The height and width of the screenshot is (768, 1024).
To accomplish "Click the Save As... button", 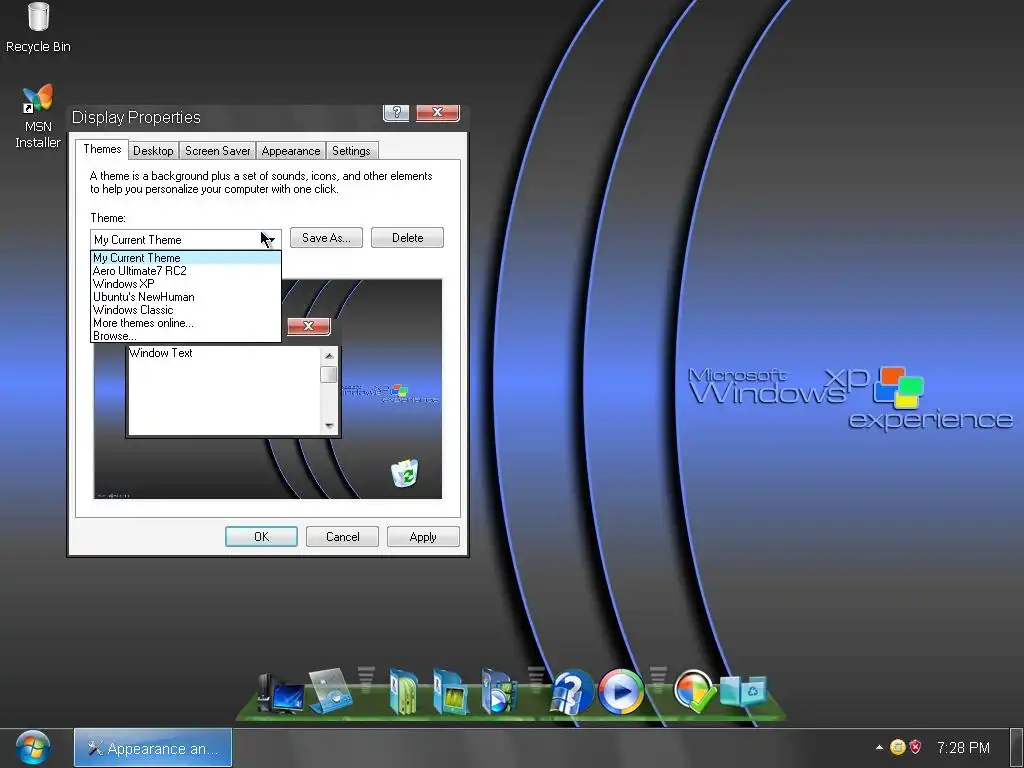I will 326,238.
